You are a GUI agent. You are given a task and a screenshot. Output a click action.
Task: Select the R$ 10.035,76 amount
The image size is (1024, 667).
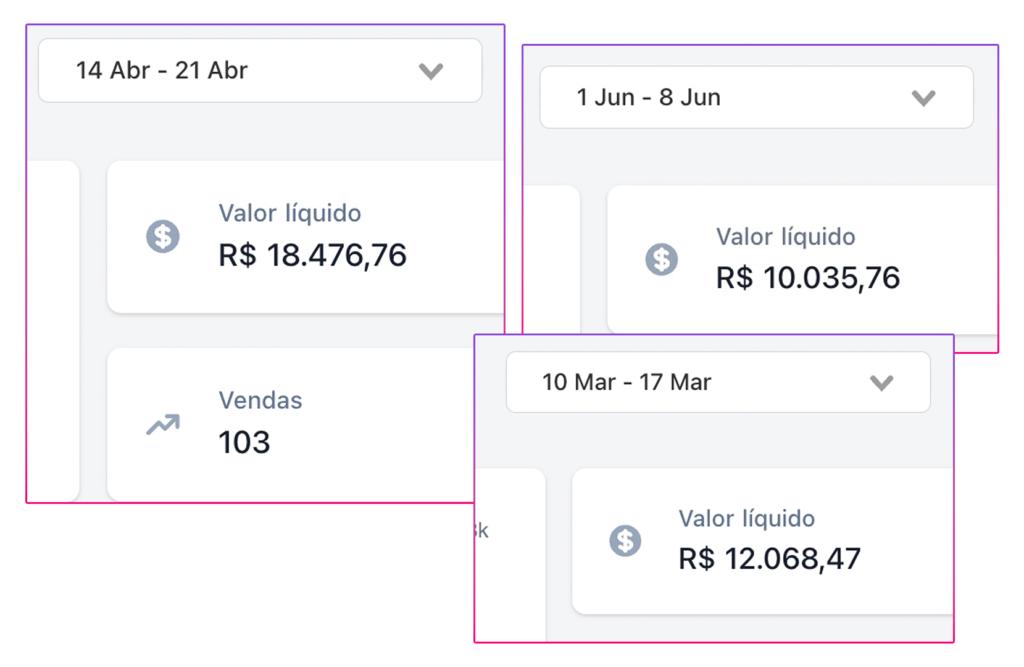point(808,278)
